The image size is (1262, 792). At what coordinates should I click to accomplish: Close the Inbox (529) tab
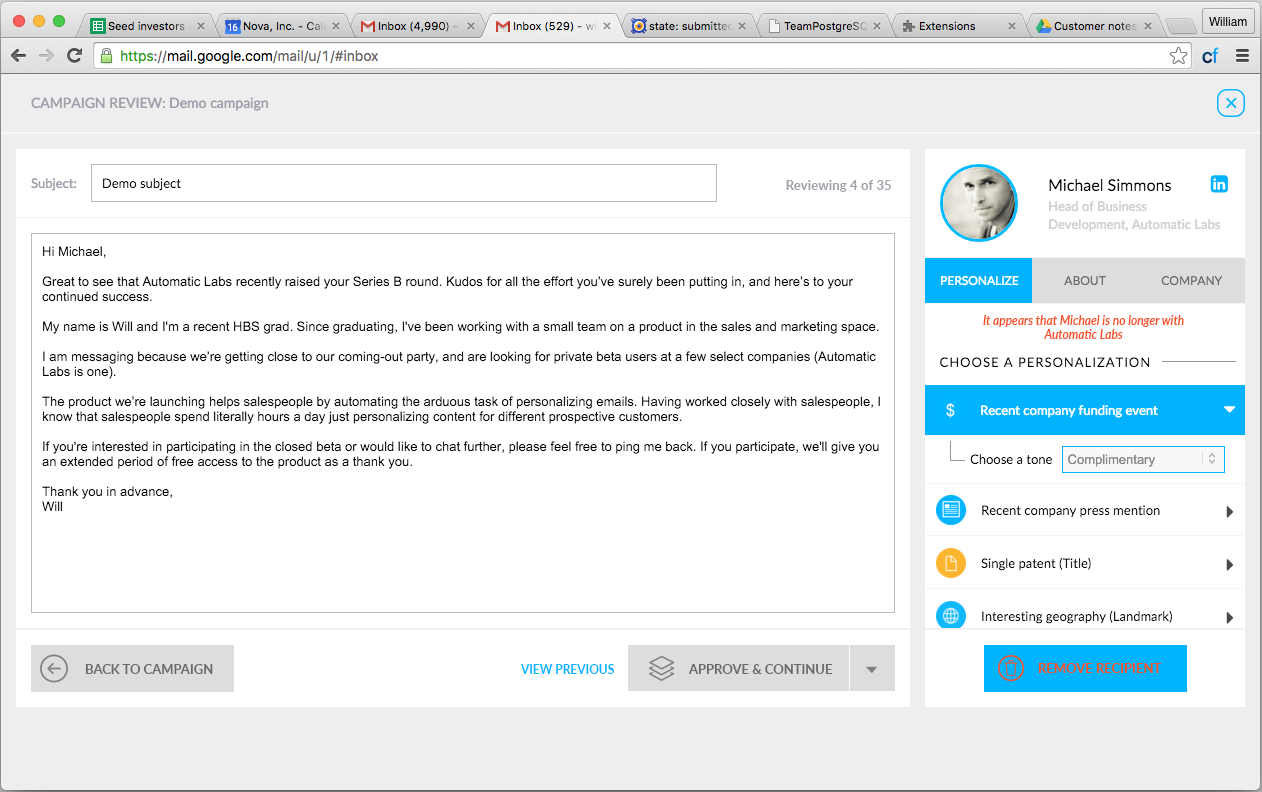606,26
